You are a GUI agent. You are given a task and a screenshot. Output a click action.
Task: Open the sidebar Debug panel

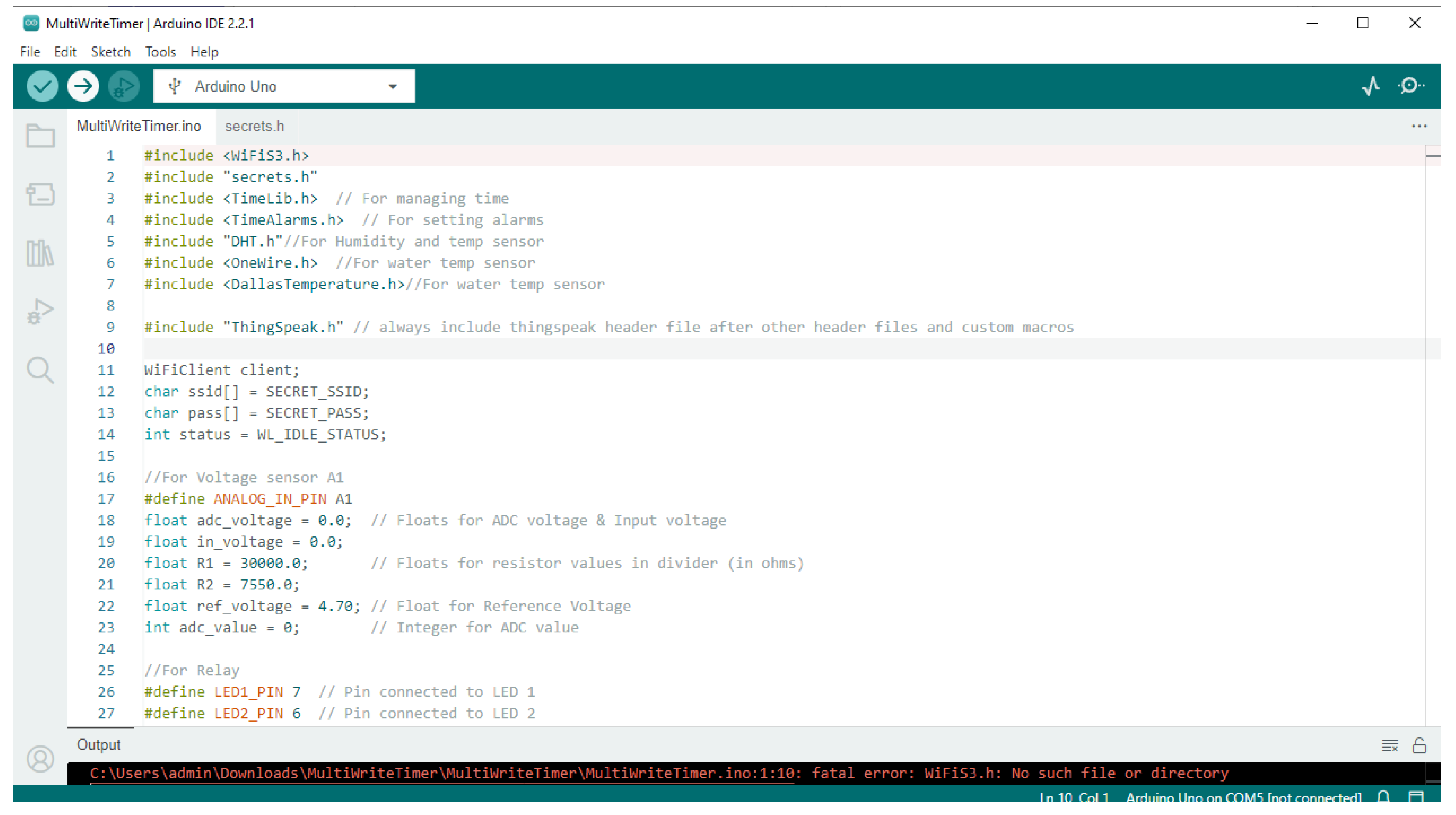click(x=40, y=311)
